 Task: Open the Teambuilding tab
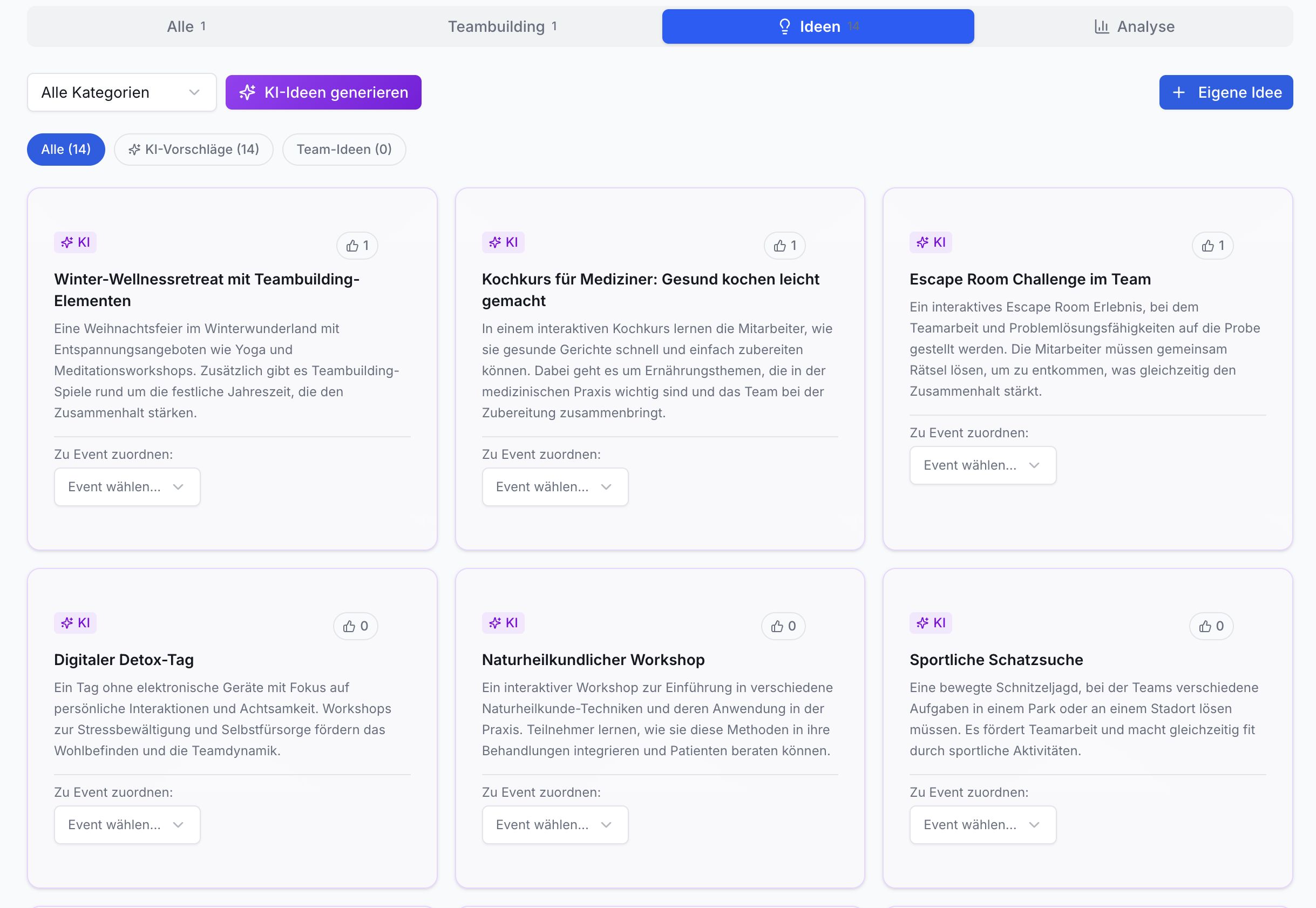point(503,27)
